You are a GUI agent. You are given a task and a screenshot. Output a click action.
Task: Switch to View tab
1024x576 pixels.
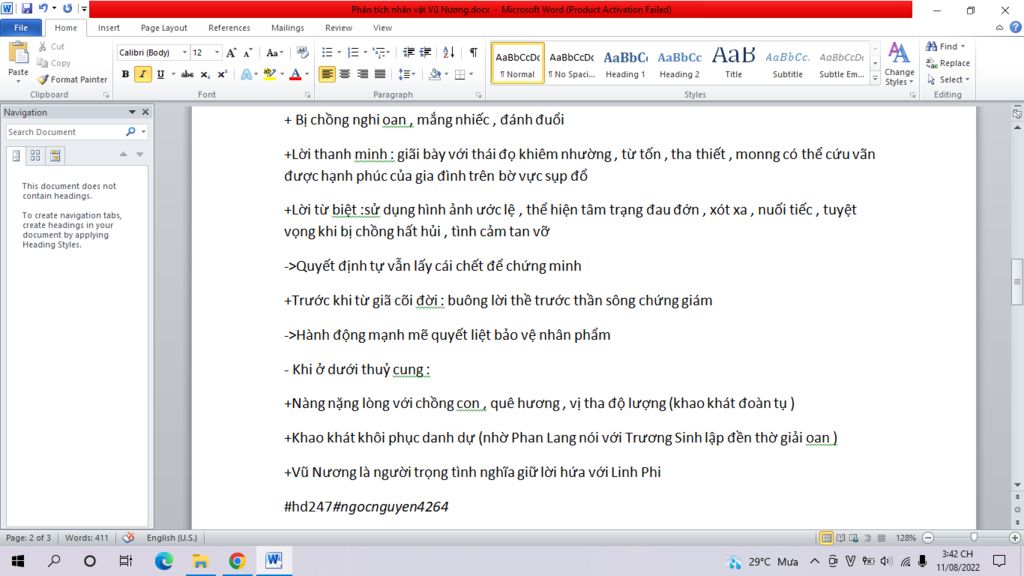[x=383, y=27]
